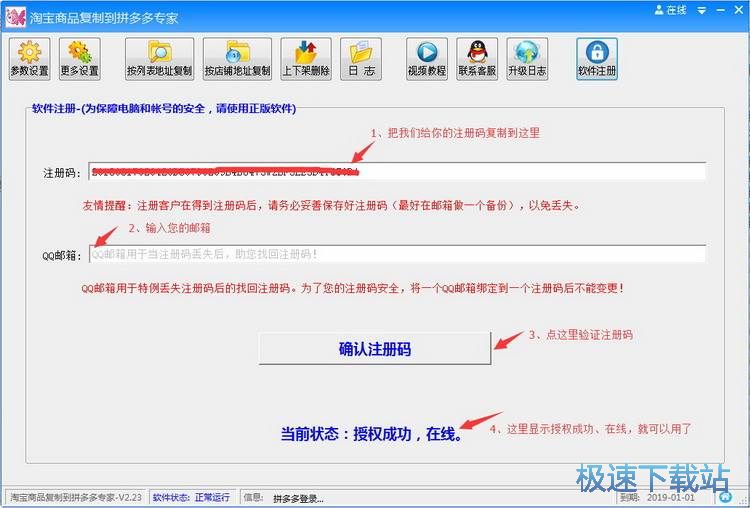Focus the QQ邮箱 email input field
Viewport: 750px width, 508px height.
[397, 254]
